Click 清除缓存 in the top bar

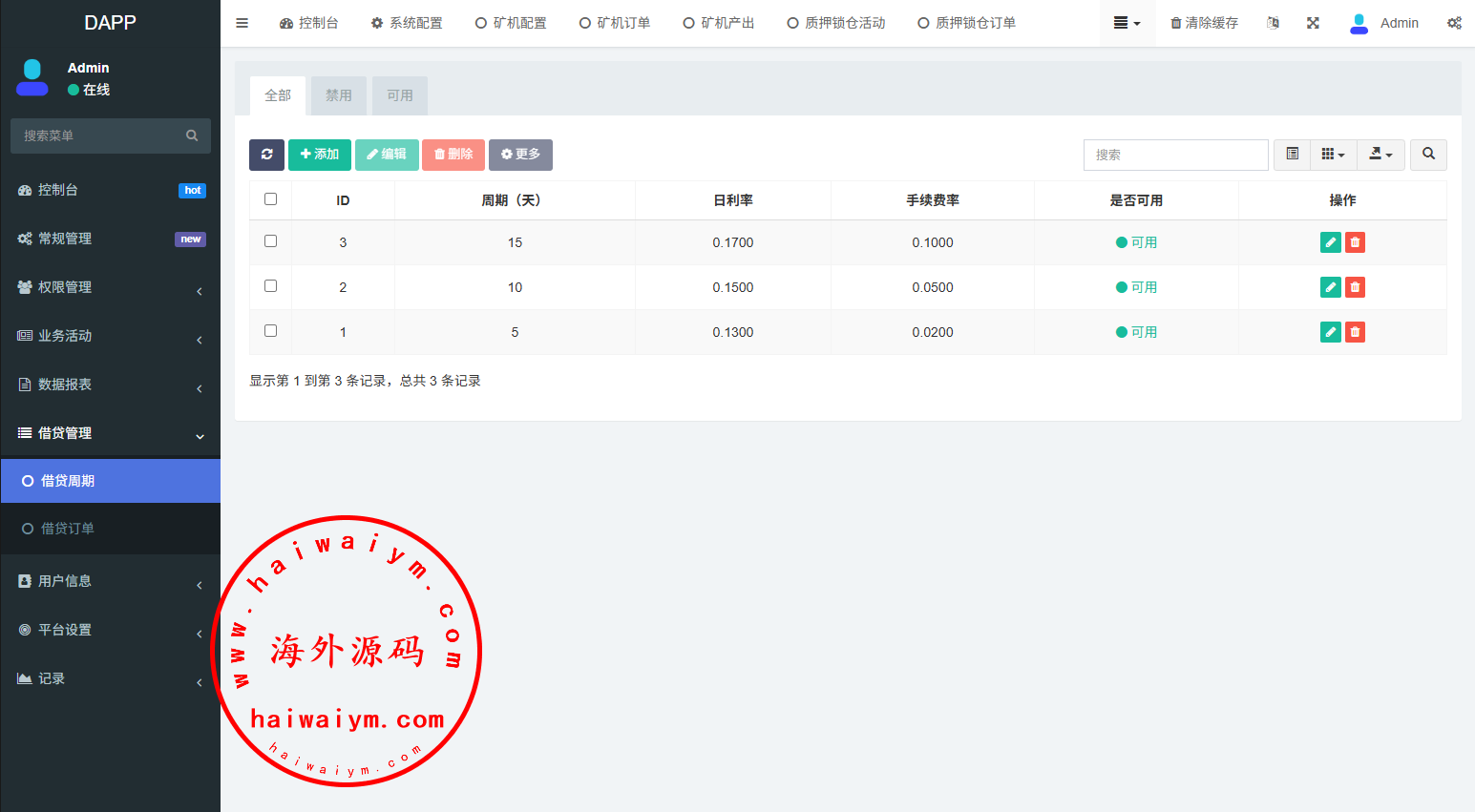1204,23
